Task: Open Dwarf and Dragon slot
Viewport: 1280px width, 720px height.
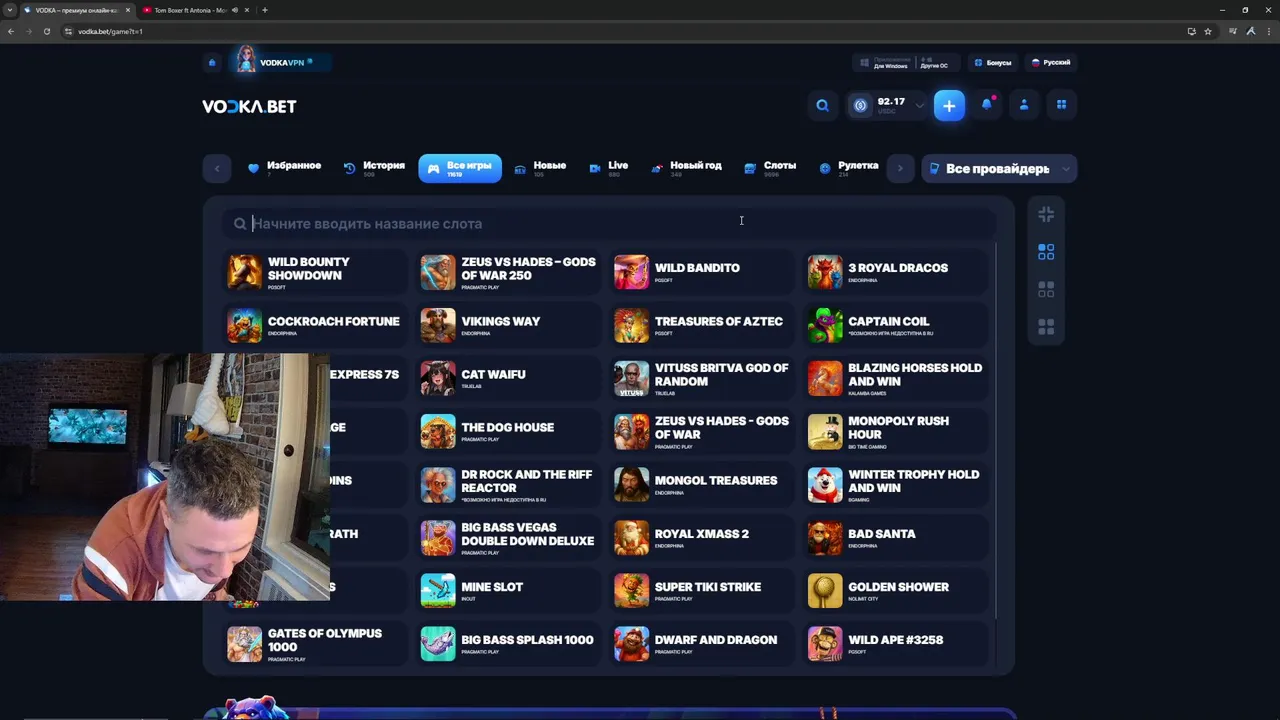Action: click(701, 644)
